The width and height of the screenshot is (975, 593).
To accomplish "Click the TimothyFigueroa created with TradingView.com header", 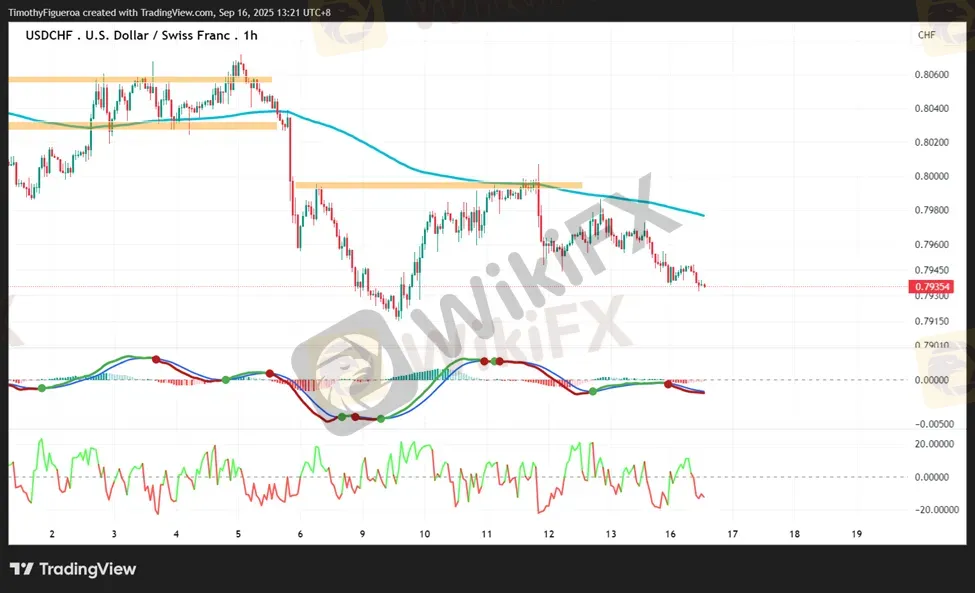I will coord(169,12).
